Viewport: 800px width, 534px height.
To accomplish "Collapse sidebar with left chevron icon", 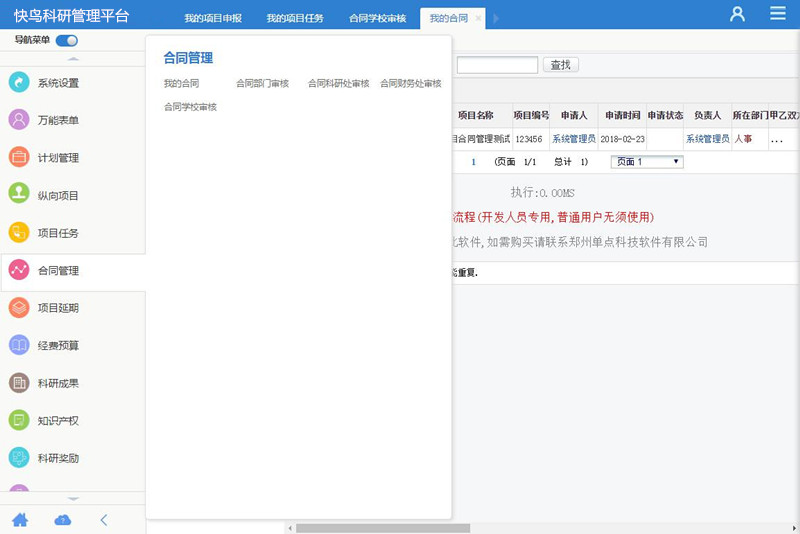I will tap(104, 520).
